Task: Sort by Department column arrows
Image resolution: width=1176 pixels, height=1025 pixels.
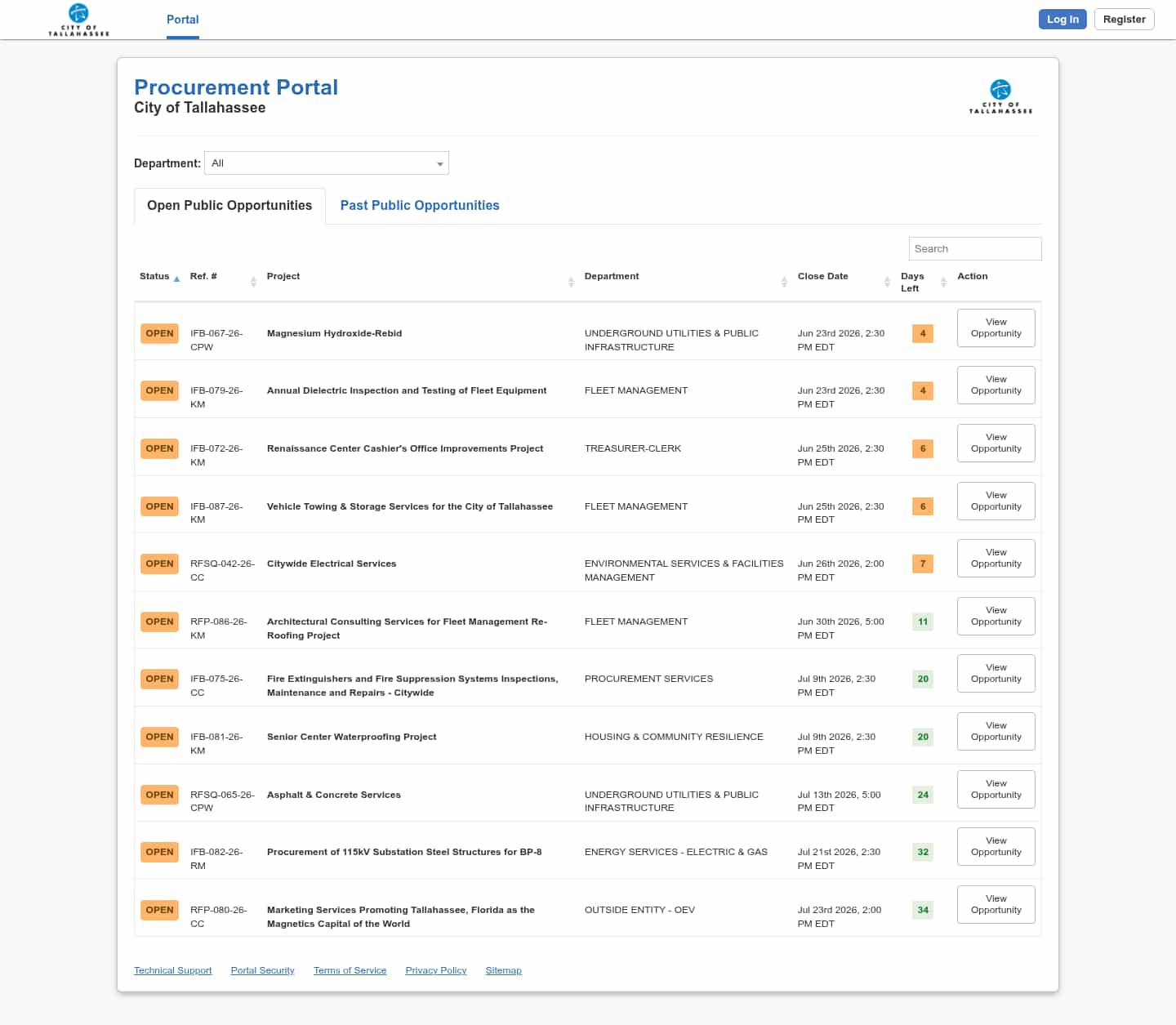Action: tap(784, 282)
